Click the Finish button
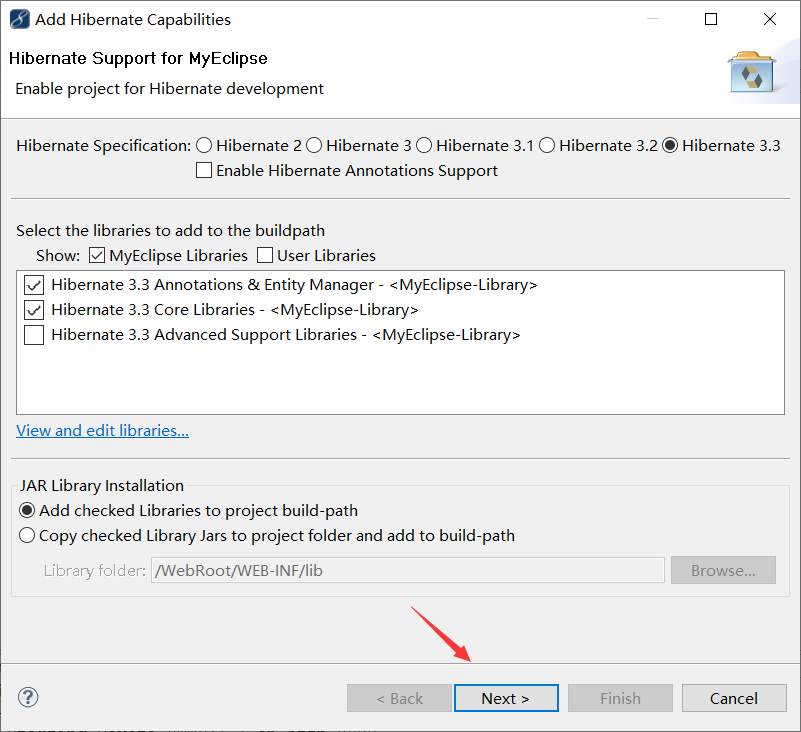801x732 pixels. click(620, 698)
